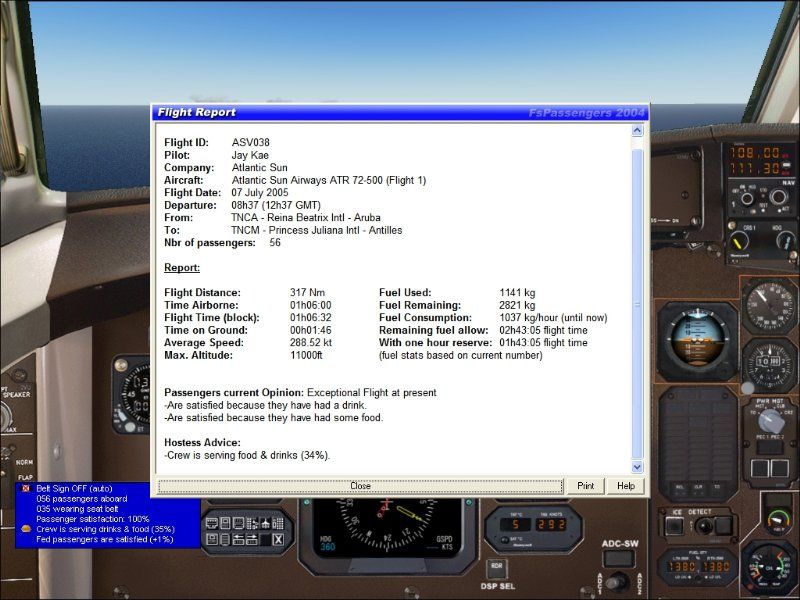This screenshot has width=800, height=600.
Task: Click the CRS 1 knob
Action: point(739,241)
